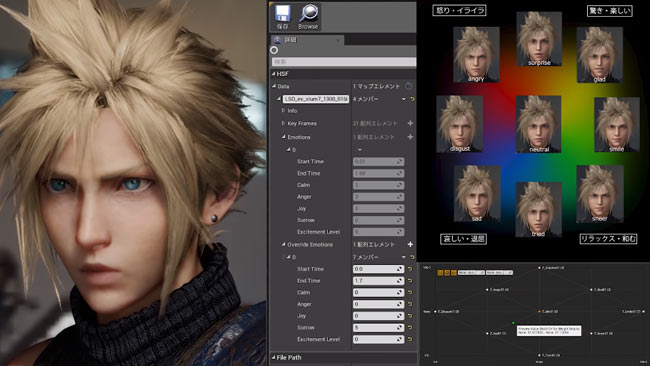Collapse the Emotions array row
This screenshot has width=650, height=366.
(x=284, y=137)
